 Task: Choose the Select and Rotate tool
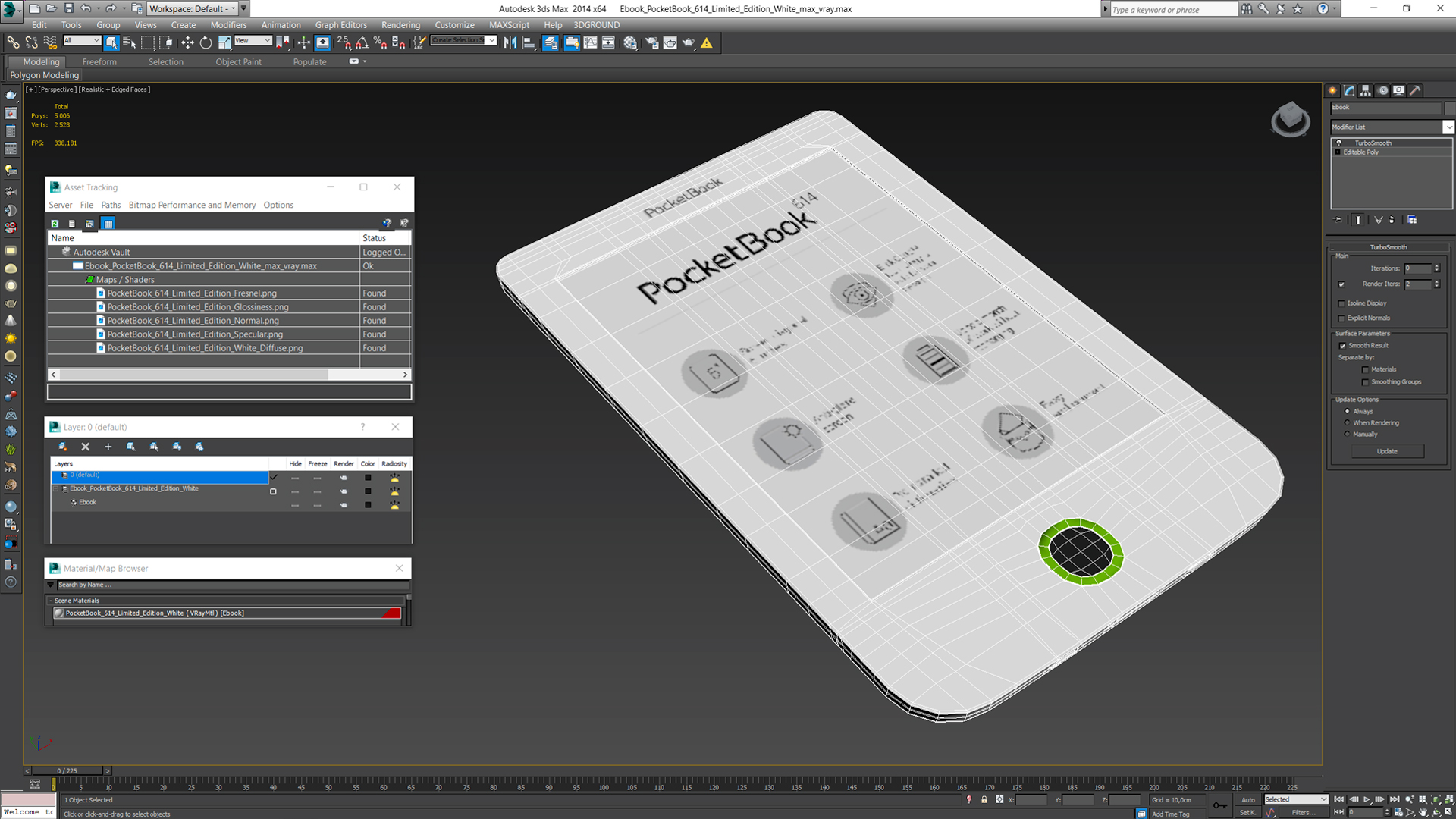pyautogui.click(x=206, y=43)
